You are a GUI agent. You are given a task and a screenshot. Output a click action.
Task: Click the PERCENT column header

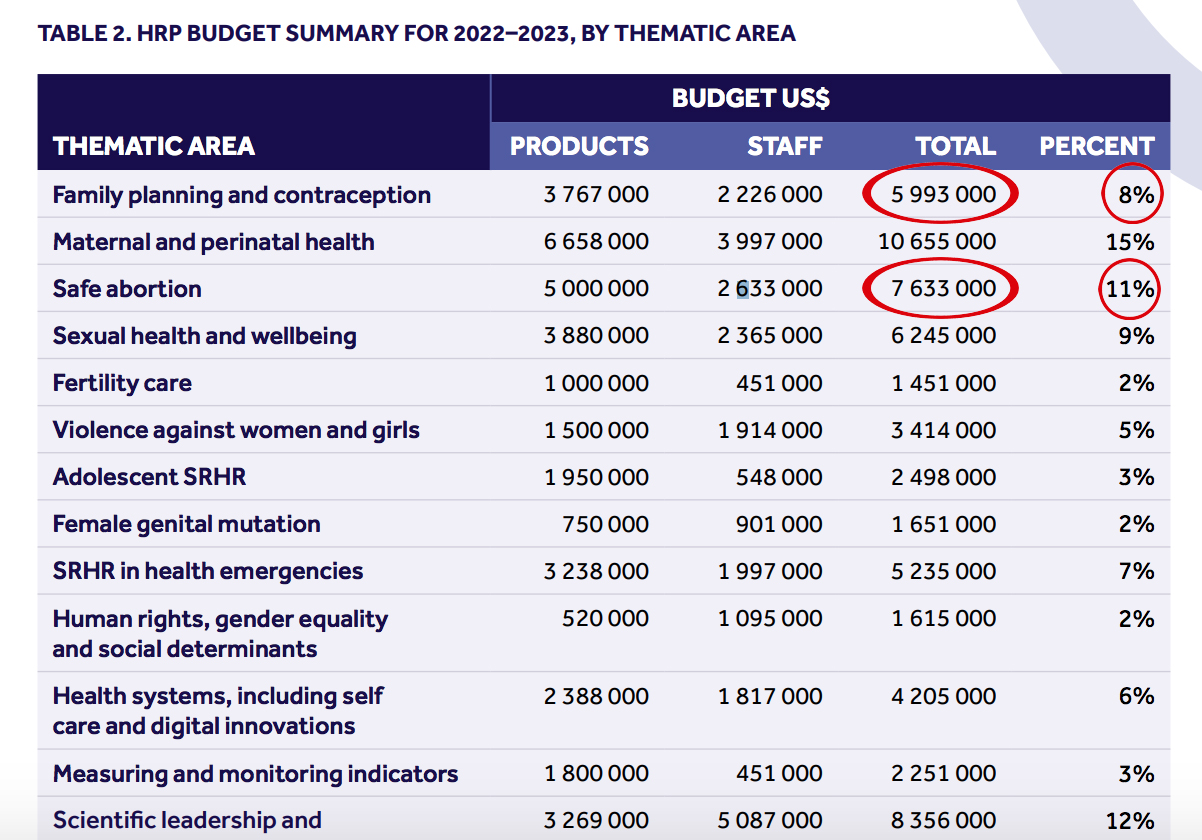click(1097, 146)
